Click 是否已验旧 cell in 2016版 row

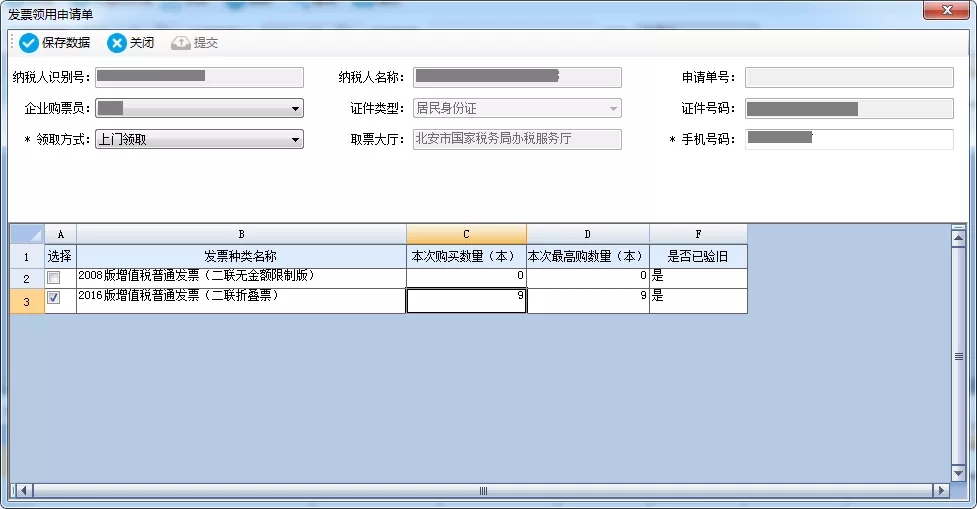tap(698, 302)
